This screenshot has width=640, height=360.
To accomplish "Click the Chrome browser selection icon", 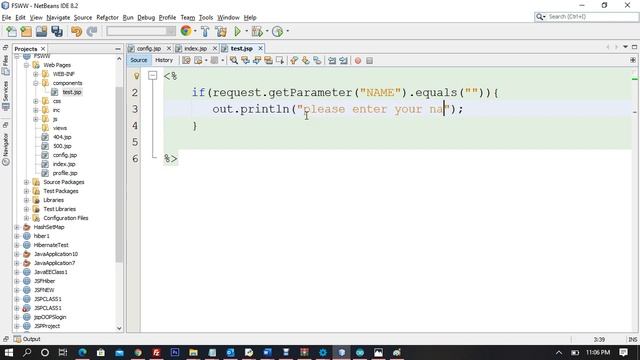I will 186,31.
